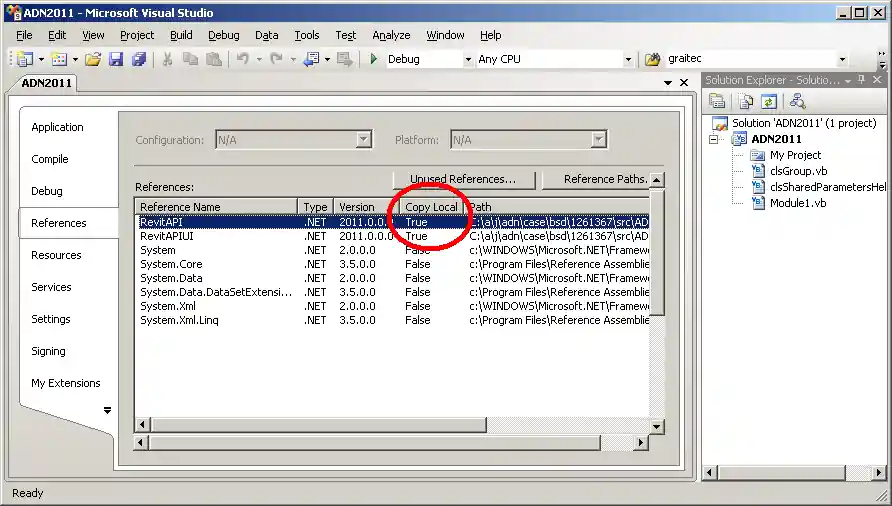Open the Debug solution configuration dropdown
Viewport: 892px width, 506px height.
[468, 60]
